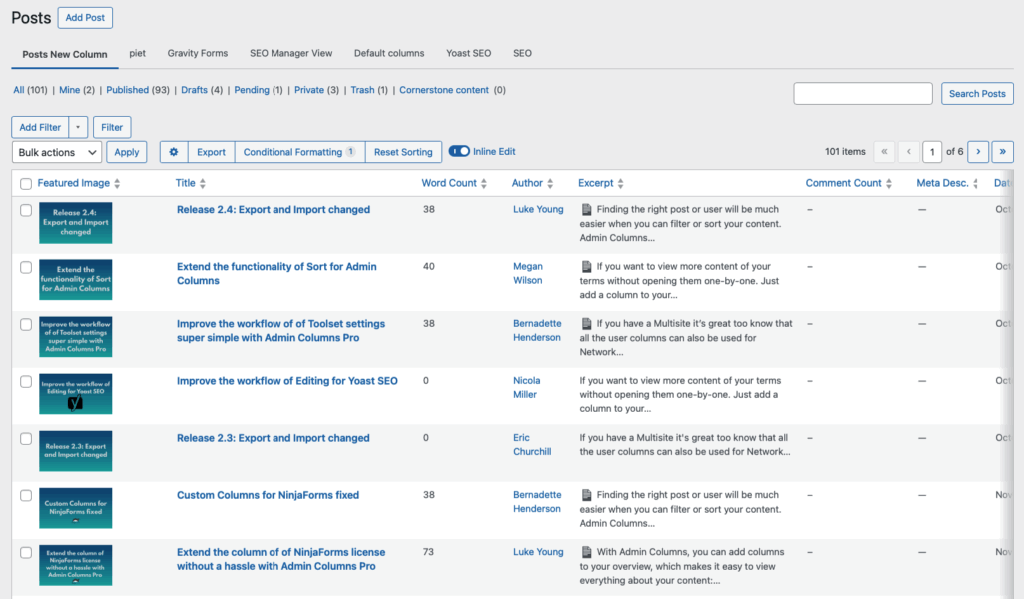
Task: Click the Export button
Action: 211,152
